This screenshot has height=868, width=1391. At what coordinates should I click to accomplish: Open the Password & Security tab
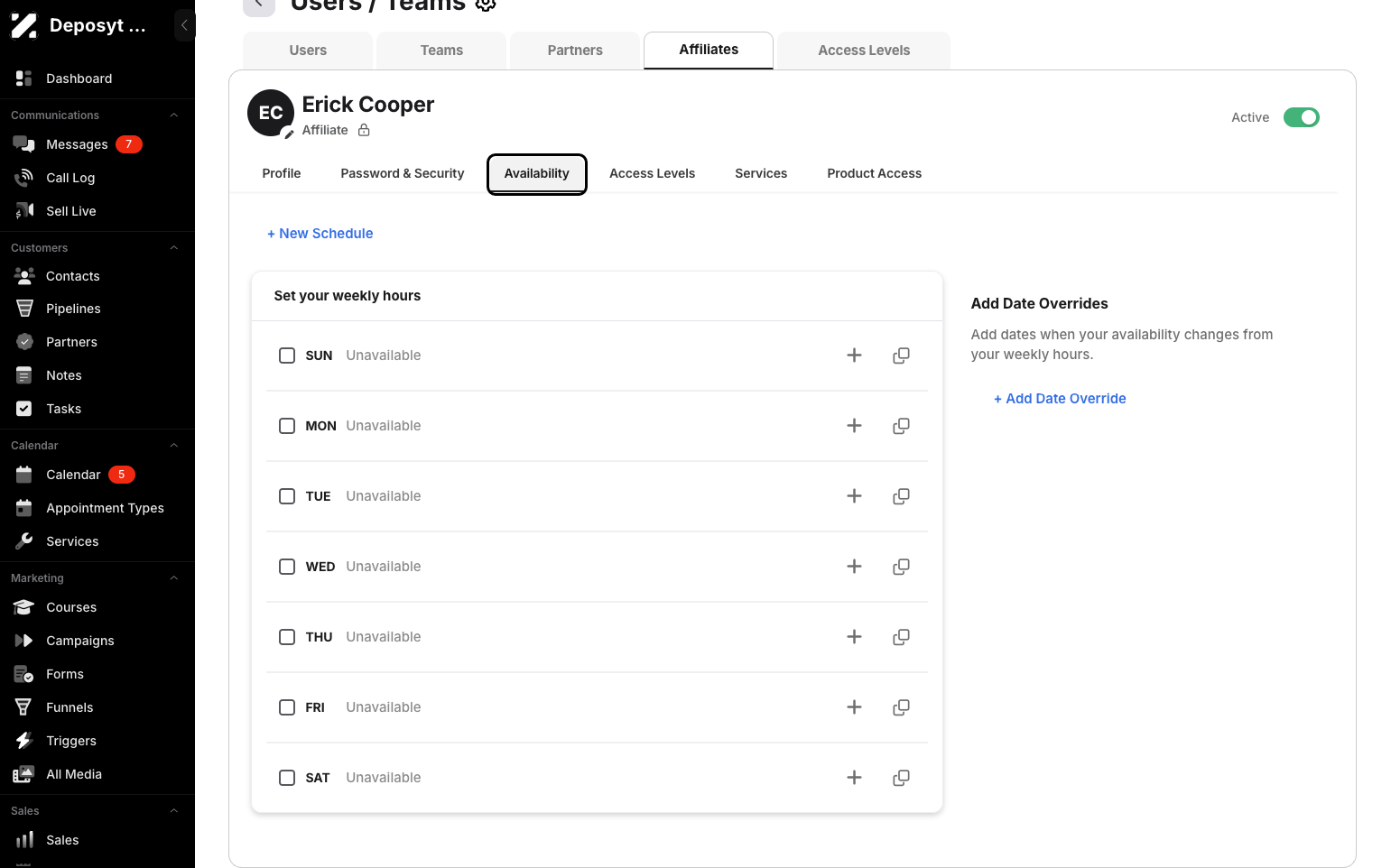[403, 173]
